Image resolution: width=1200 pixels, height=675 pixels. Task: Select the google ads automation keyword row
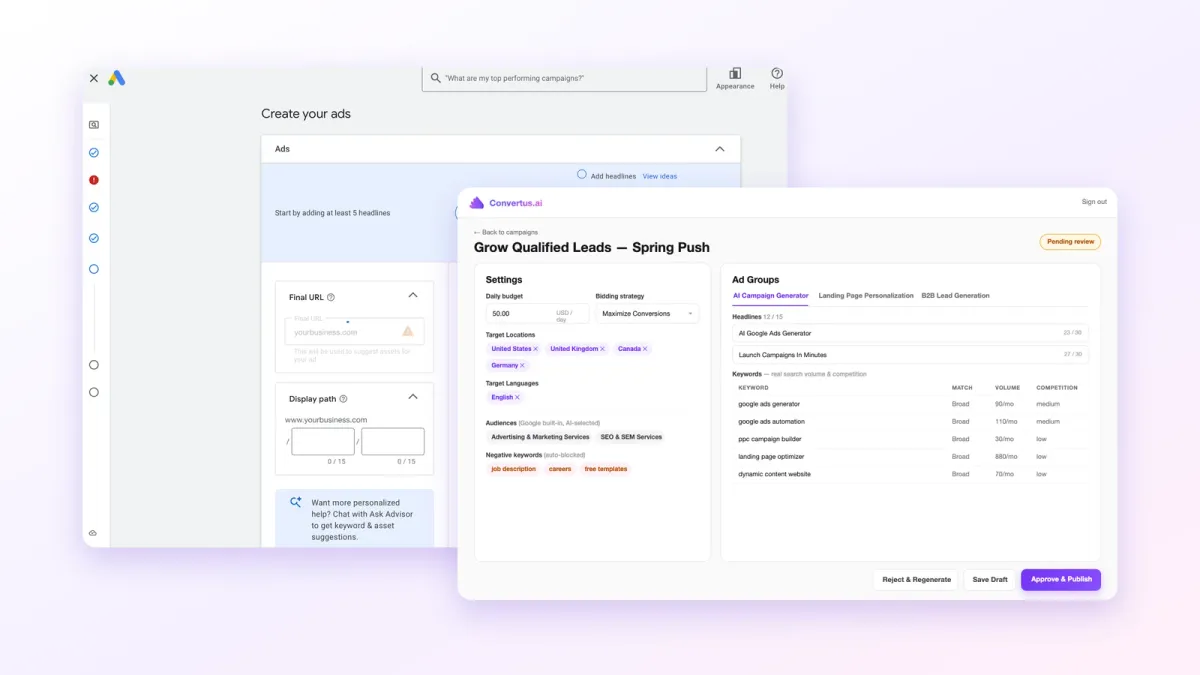click(910, 422)
